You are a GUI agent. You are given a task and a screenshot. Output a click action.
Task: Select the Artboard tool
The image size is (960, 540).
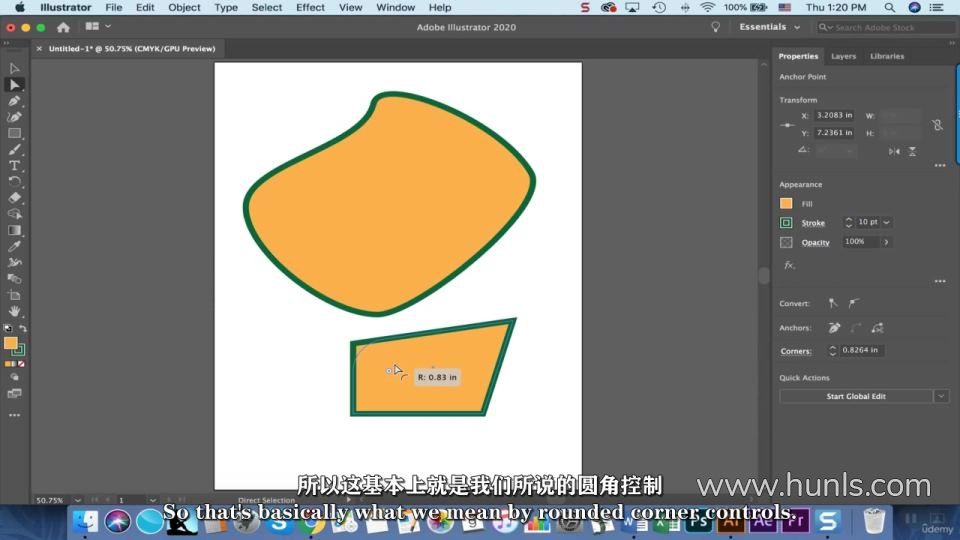(14, 294)
